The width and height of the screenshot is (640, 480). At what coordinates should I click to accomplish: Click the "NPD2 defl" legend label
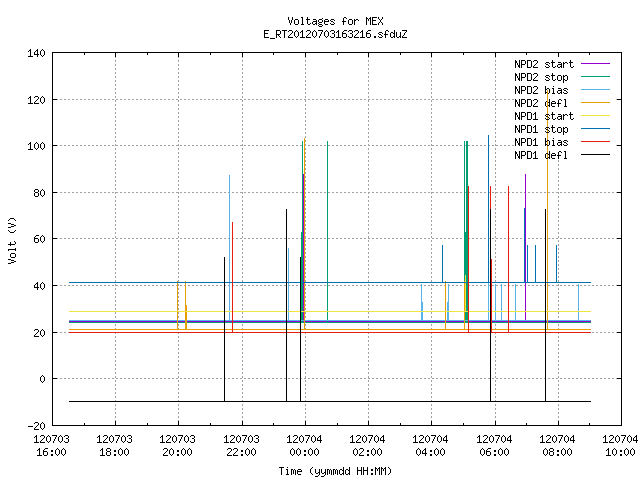coord(541,103)
